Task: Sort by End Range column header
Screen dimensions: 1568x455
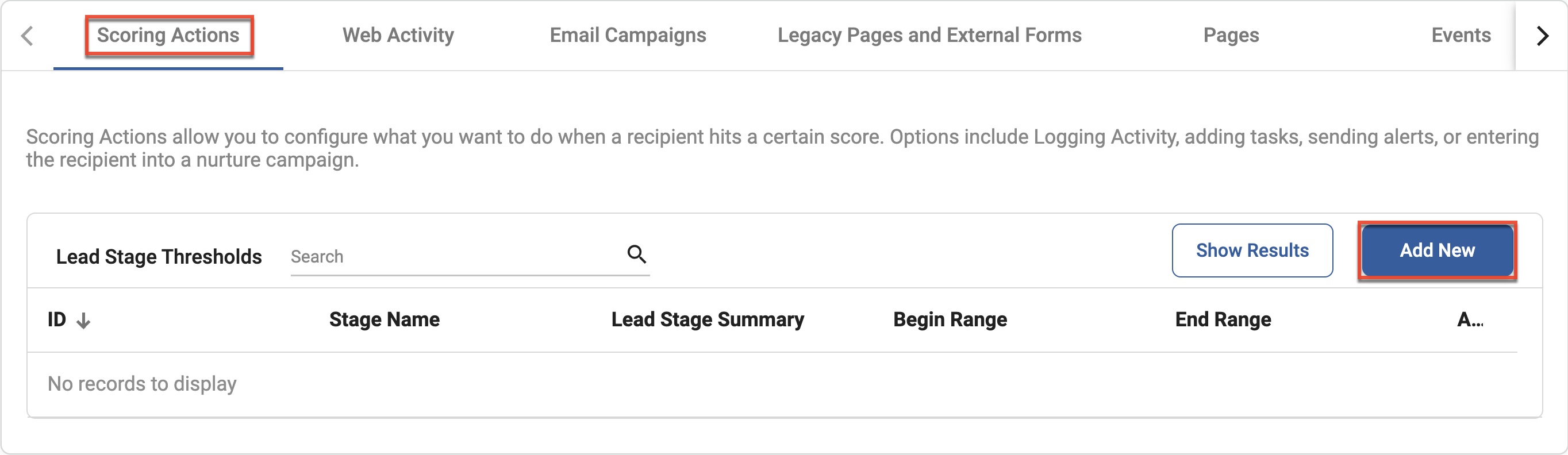Action: click(x=1223, y=320)
